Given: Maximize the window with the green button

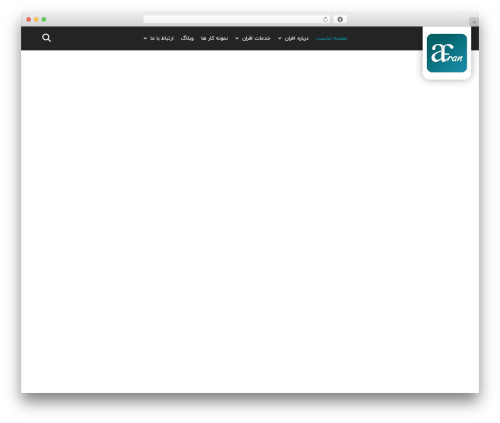Looking at the screenshot, I should click(x=44, y=20).
